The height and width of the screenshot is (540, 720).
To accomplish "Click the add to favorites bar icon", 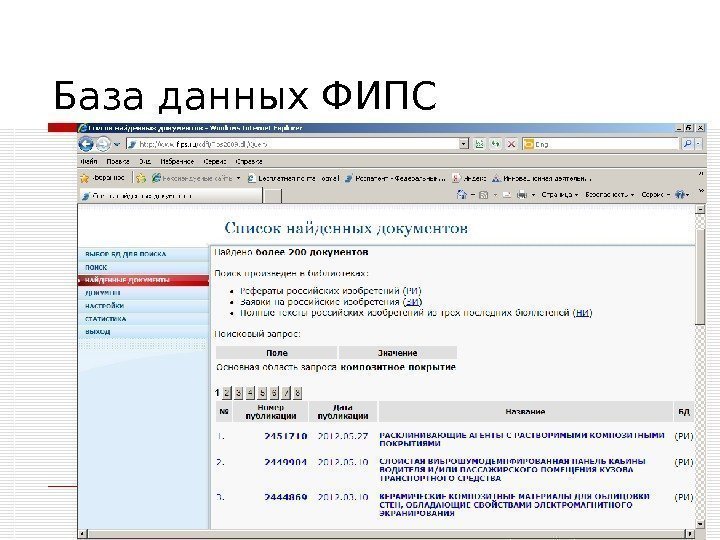I will pyautogui.click(x=141, y=178).
